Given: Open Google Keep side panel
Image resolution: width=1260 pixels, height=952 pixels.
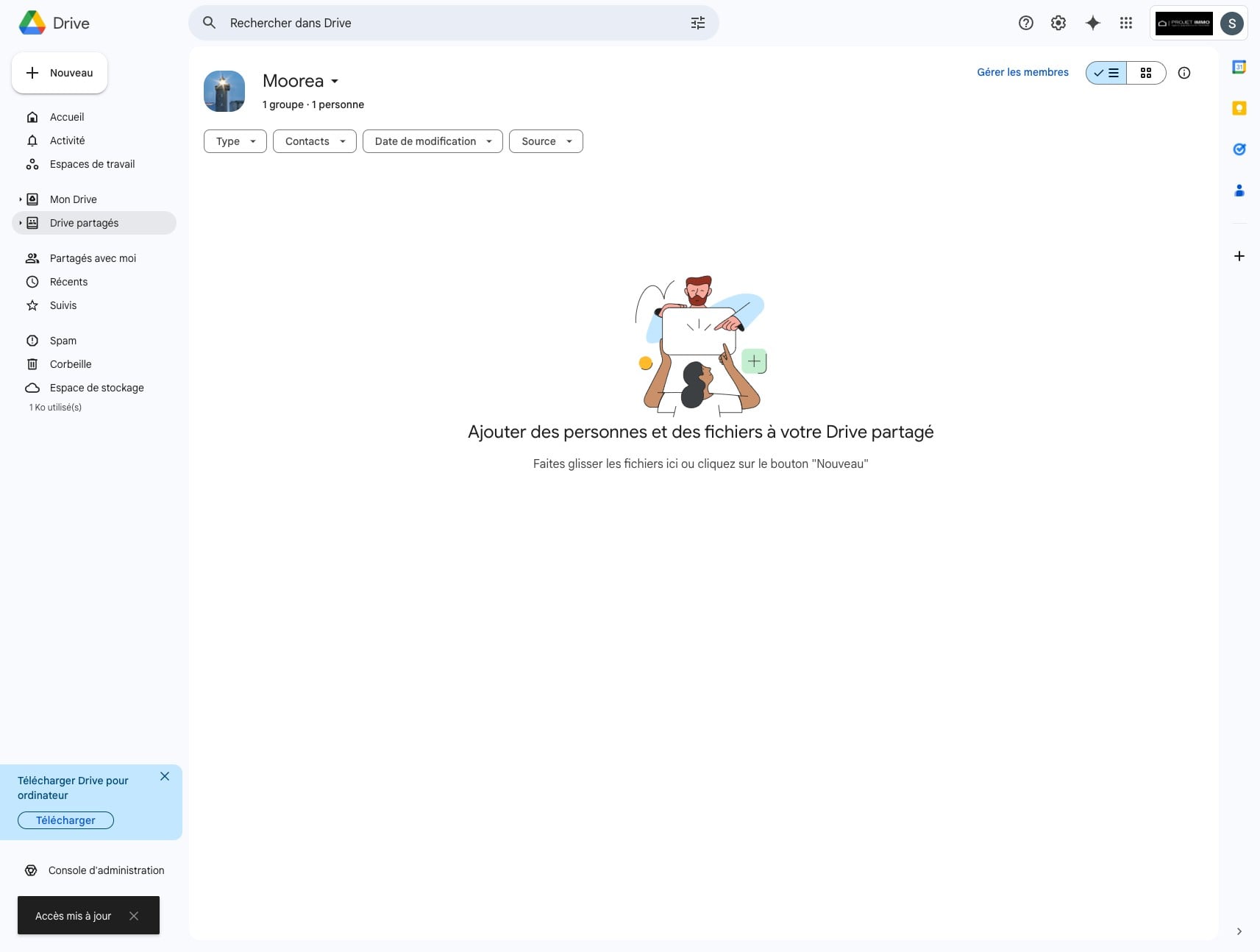Looking at the screenshot, I should pyautogui.click(x=1239, y=108).
